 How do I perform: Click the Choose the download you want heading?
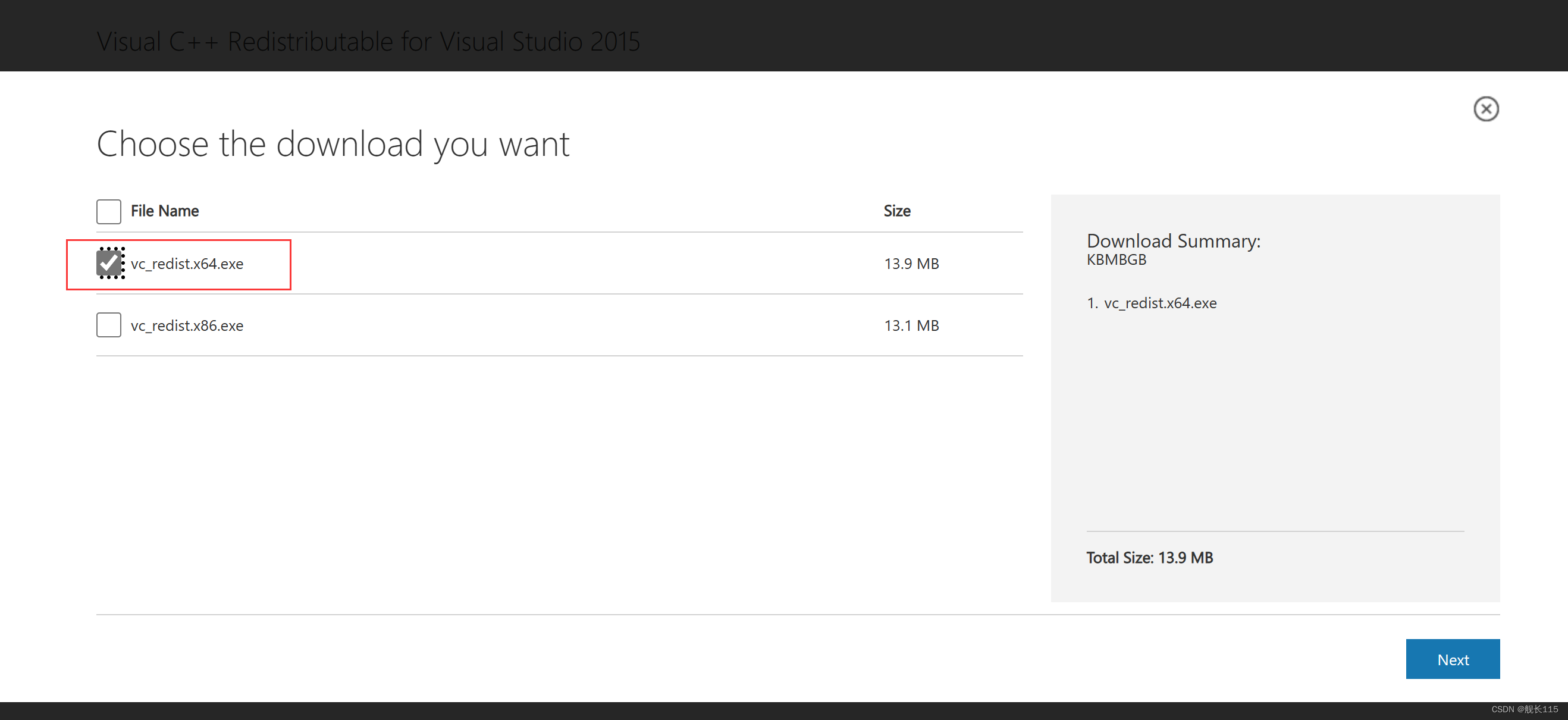click(333, 145)
